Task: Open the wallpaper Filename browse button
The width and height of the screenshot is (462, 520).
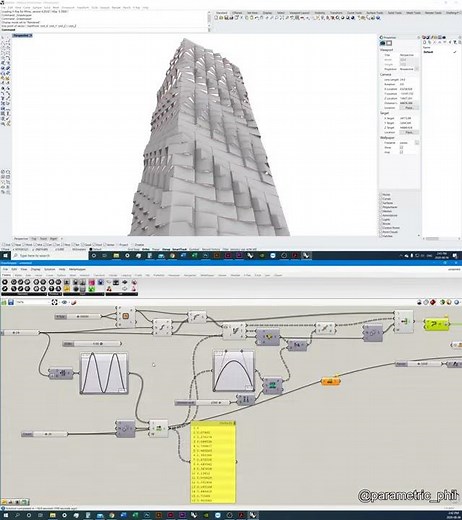Action: pos(417,143)
